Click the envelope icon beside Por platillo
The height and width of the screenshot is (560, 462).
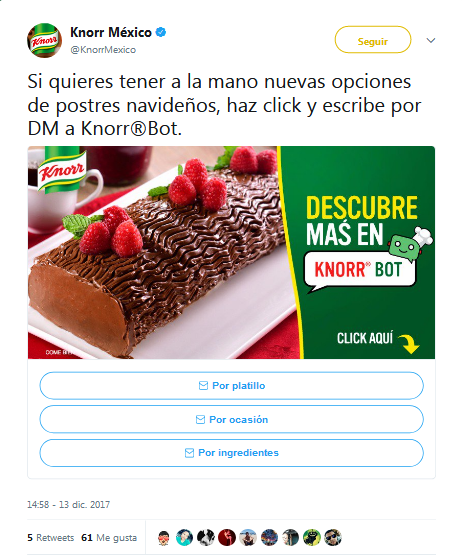pyautogui.click(x=203, y=386)
